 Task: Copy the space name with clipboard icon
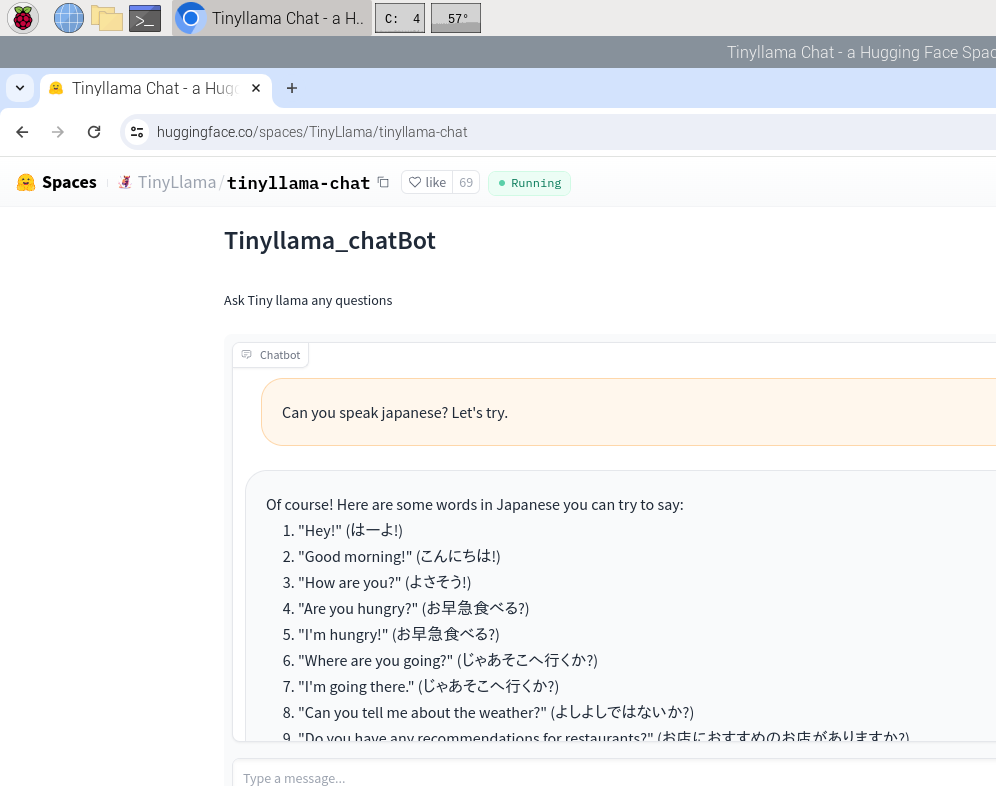point(383,182)
